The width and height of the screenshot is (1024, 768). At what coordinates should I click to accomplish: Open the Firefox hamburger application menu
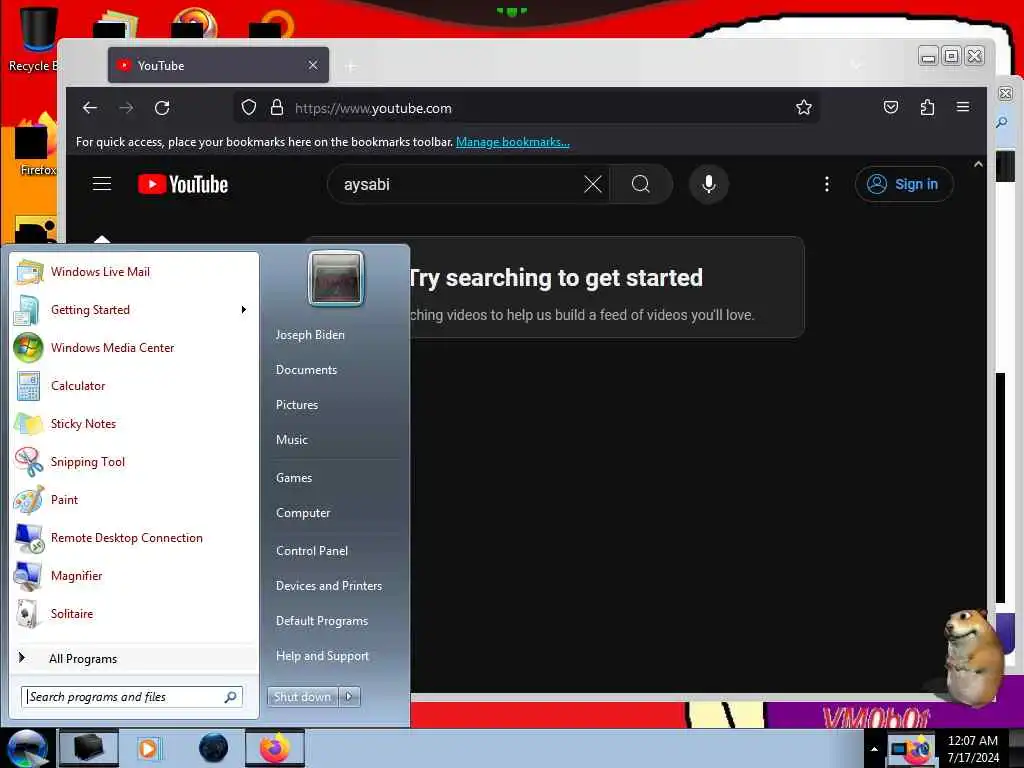[963, 107]
